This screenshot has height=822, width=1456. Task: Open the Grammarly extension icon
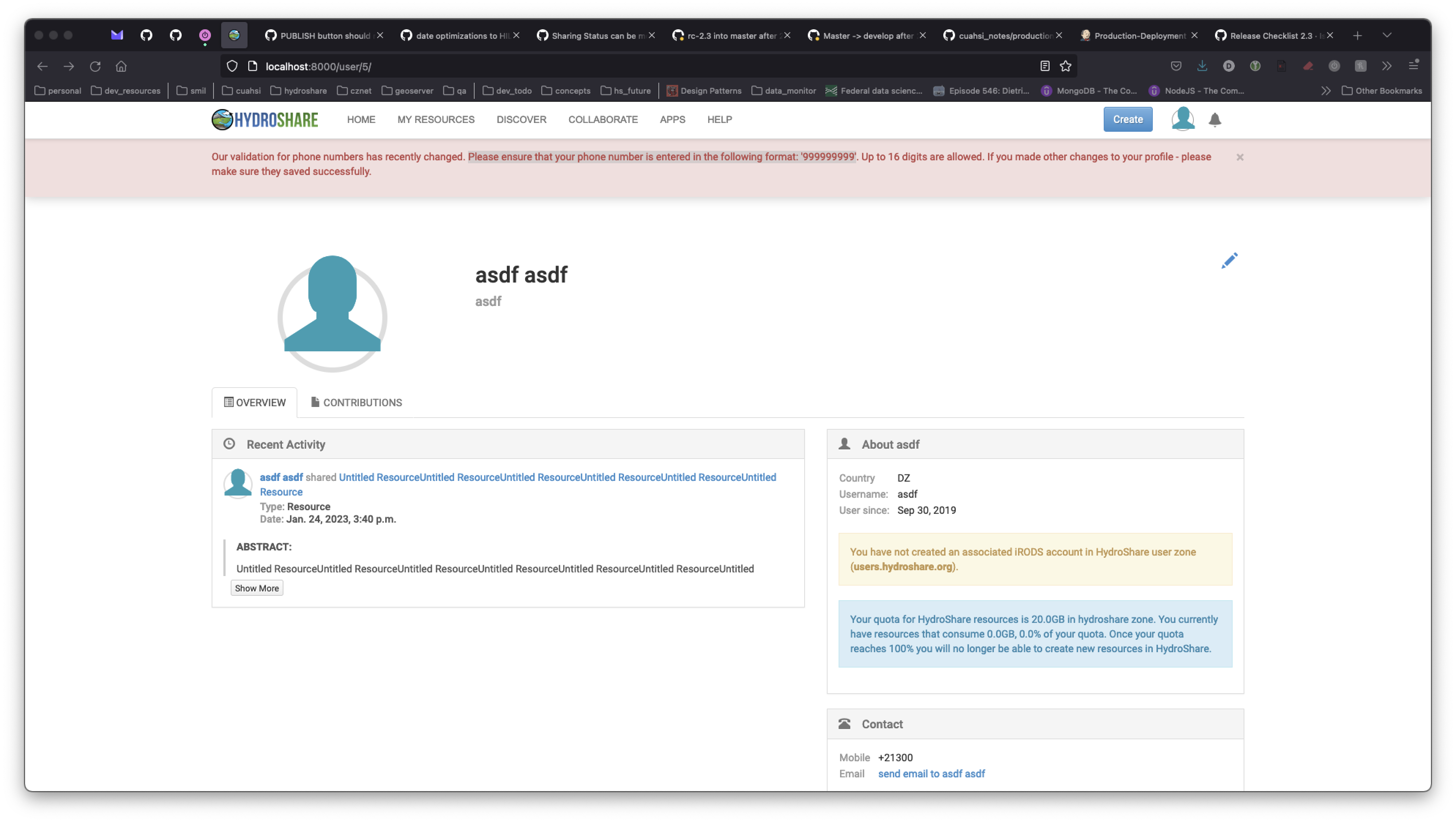click(x=1255, y=66)
